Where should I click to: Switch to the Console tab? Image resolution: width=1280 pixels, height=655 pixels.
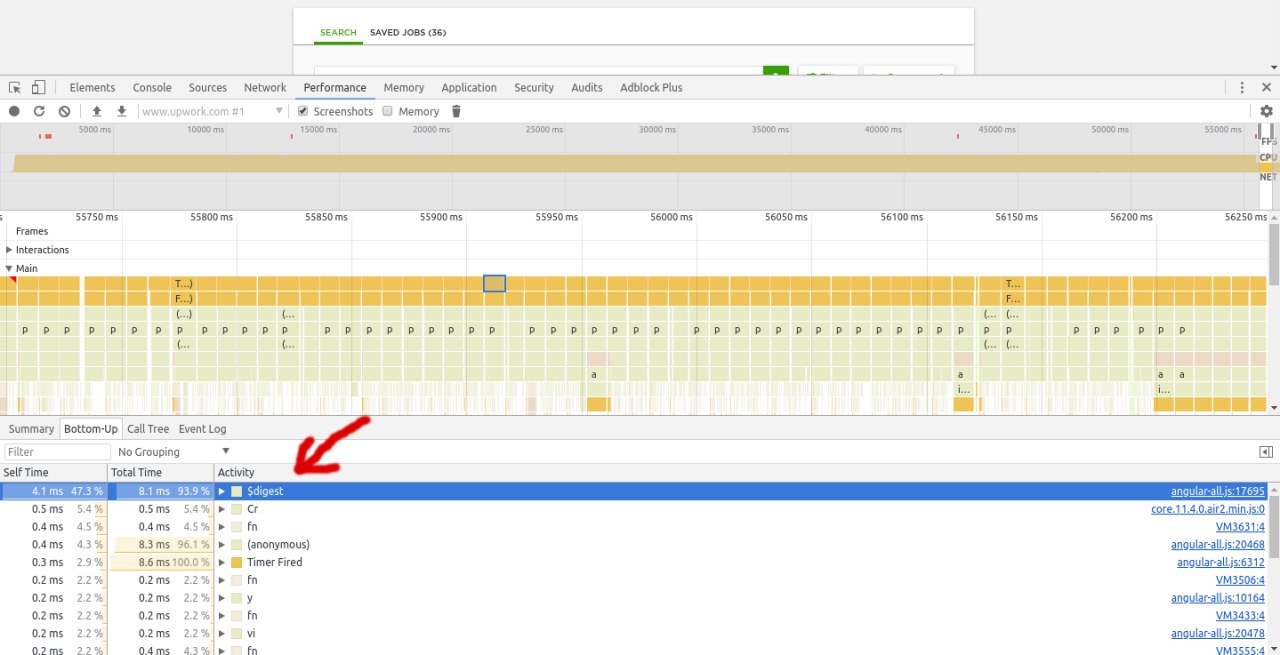coord(152,88)
